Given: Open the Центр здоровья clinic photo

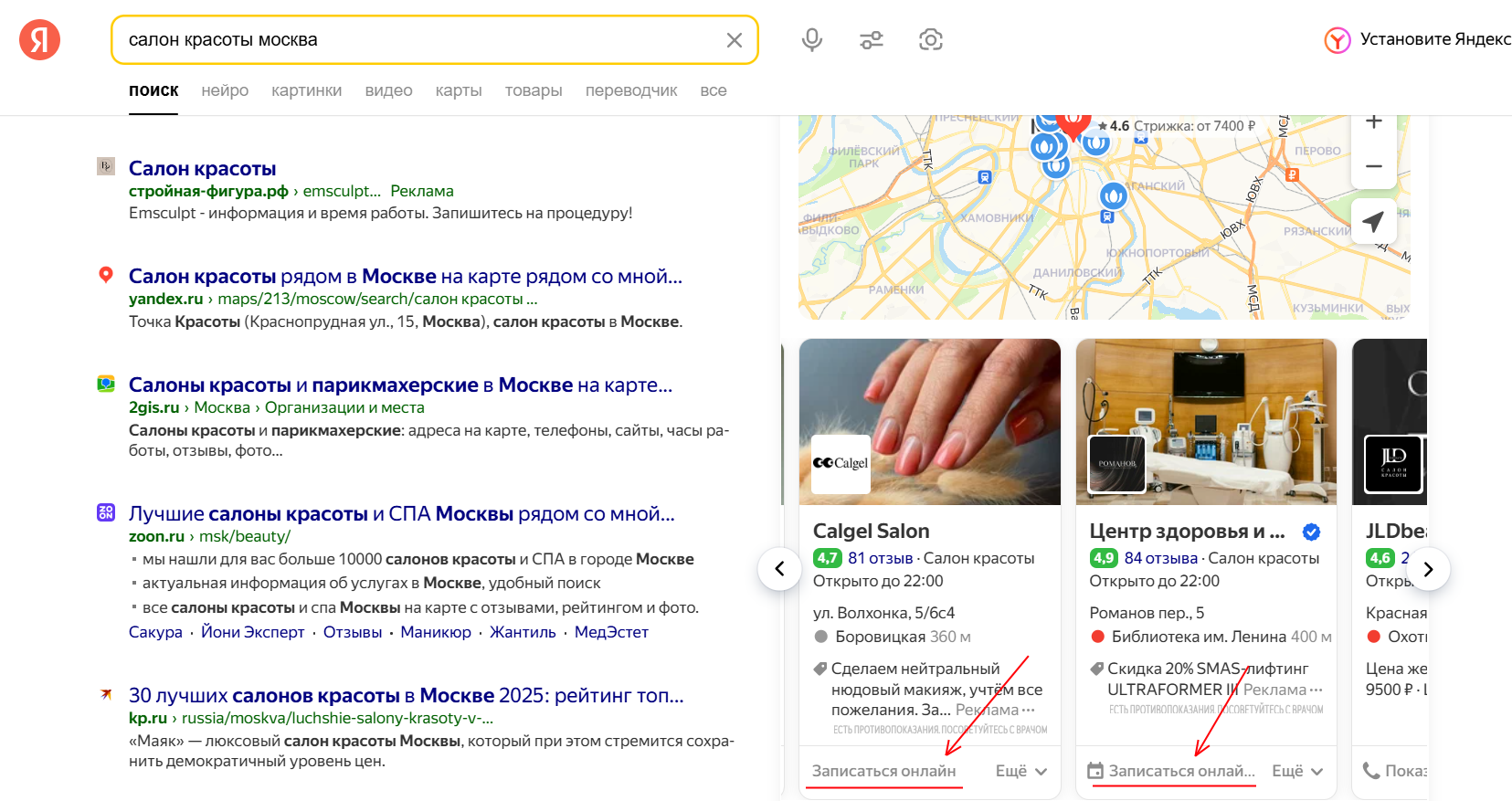Looking at the screenshot, I should (x=1206, y=422).
